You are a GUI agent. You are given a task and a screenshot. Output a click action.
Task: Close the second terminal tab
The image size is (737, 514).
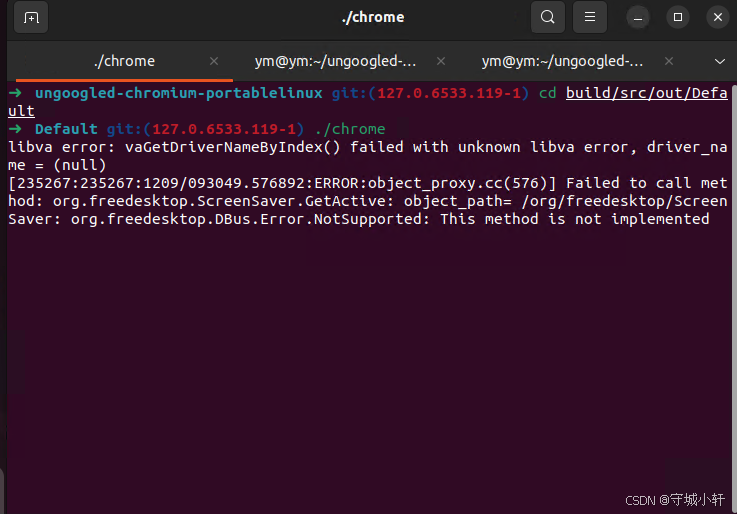tap(441, 61)
